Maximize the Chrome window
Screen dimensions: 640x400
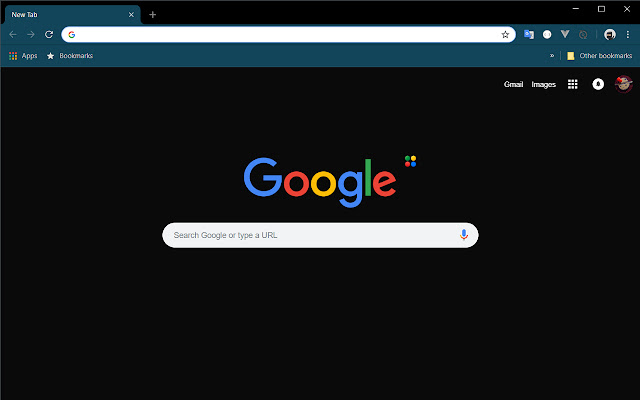click(601, 9)
